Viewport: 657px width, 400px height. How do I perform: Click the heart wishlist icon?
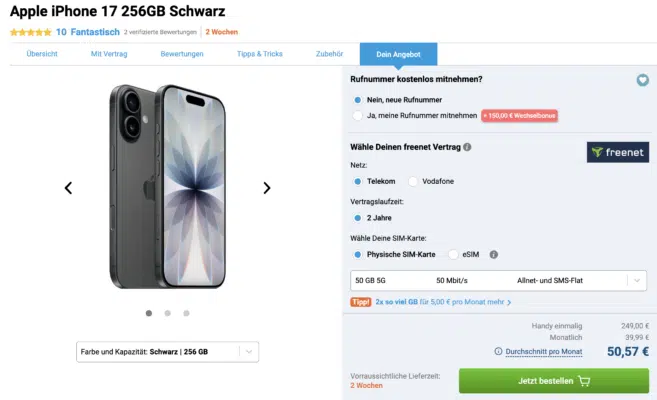click(642, 80)
